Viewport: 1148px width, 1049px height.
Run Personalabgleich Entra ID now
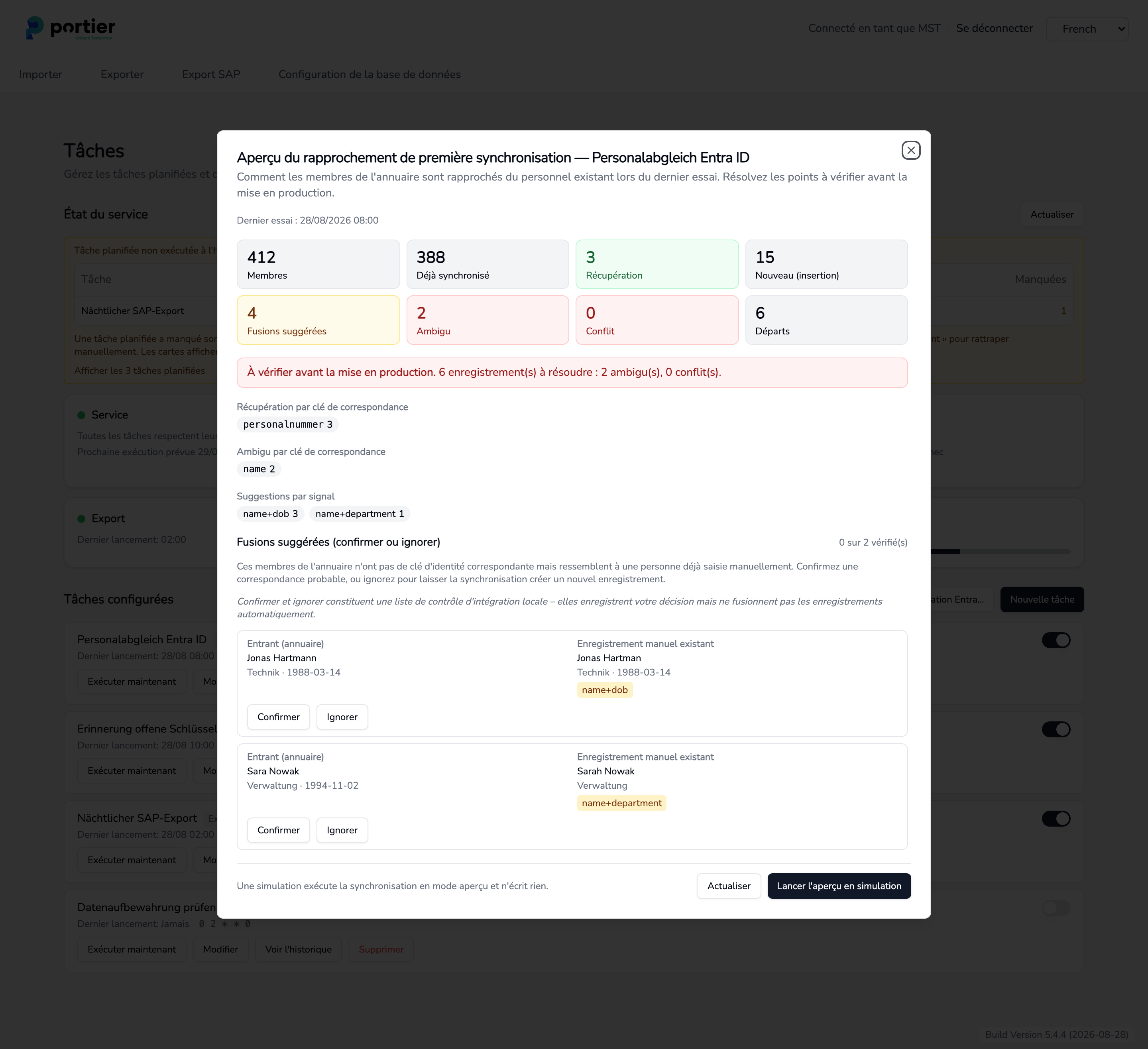132,682
